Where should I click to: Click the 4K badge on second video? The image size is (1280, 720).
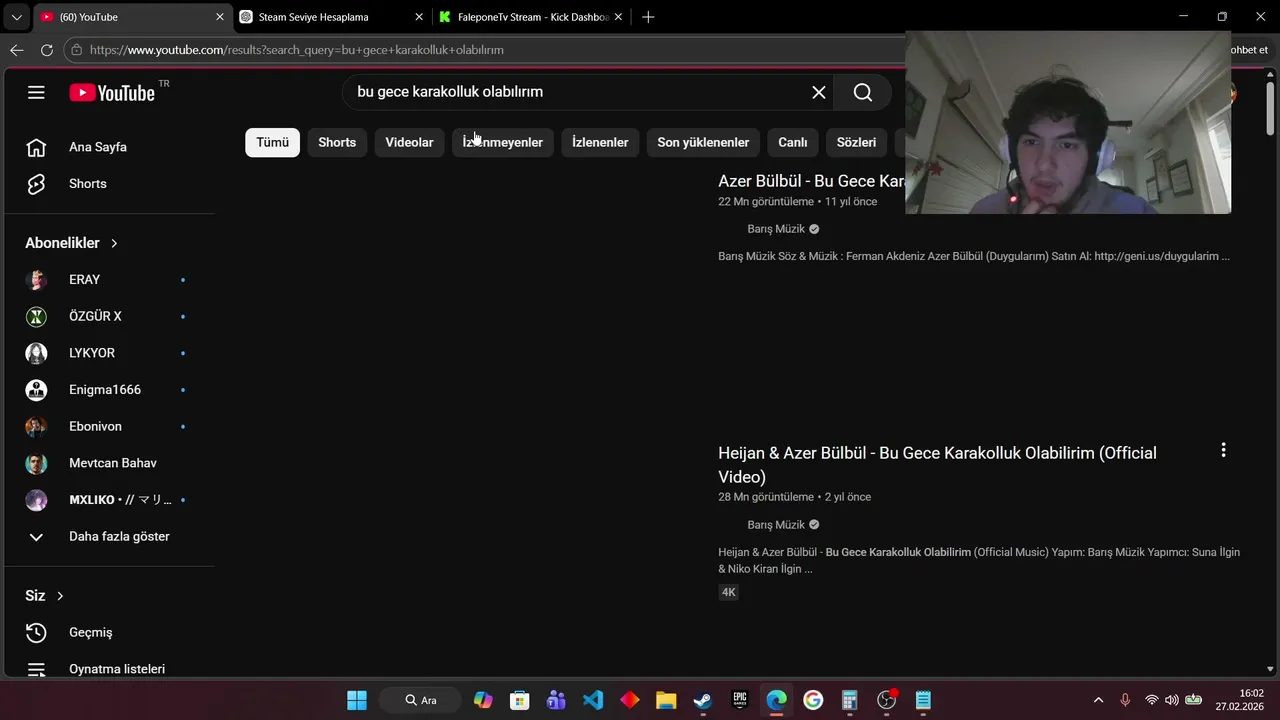tap(728, 592)
